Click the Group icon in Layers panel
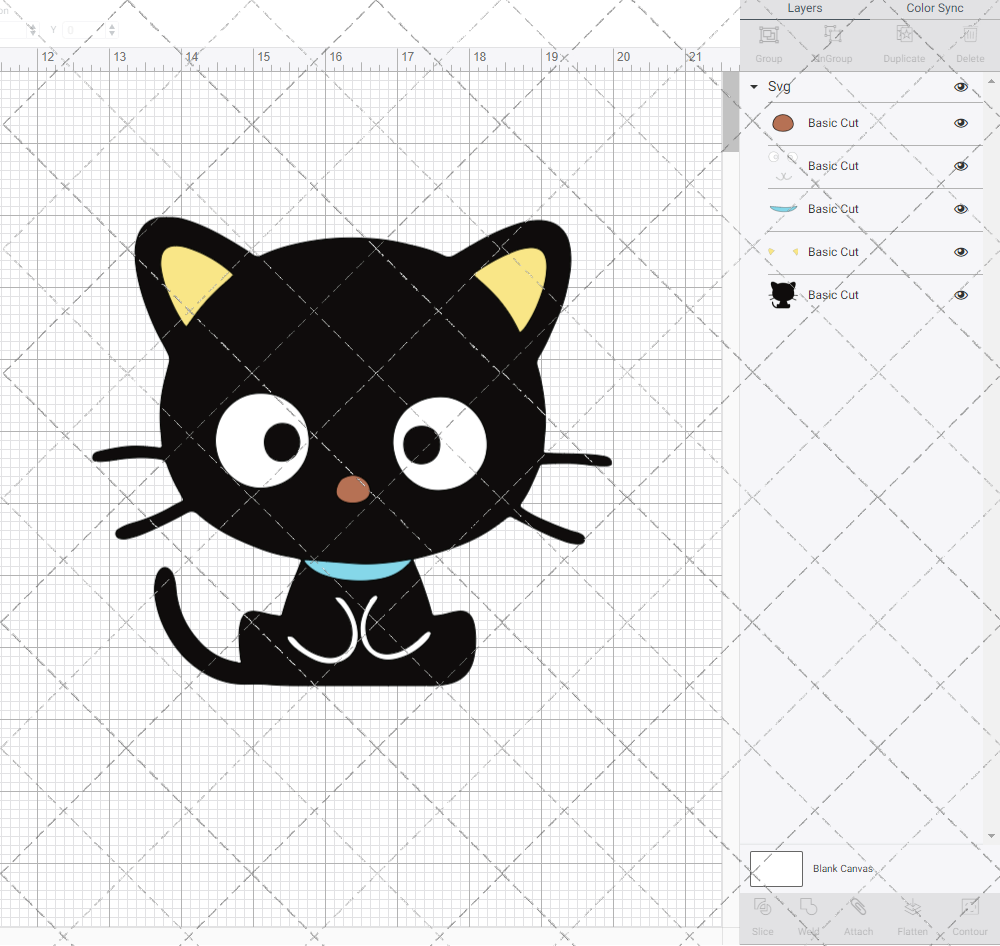 (768, 35)
